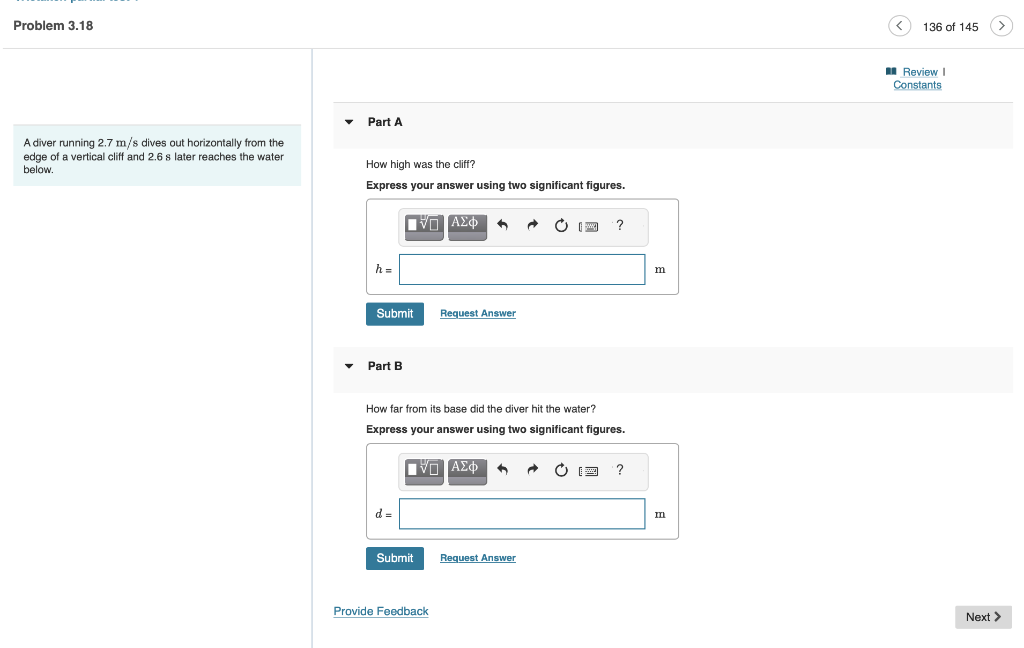Show keyboard shortcuts for Part B
Screen dimensions: 1024x648
(588, 471)
